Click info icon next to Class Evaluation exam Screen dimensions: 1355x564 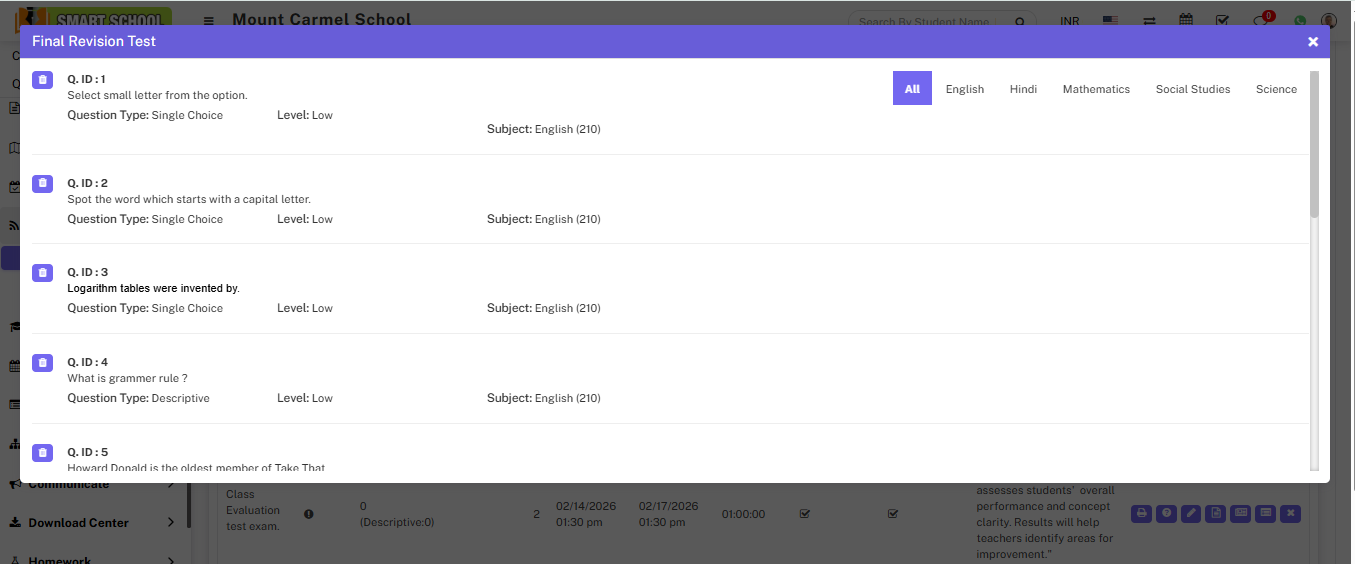[308, 514]
